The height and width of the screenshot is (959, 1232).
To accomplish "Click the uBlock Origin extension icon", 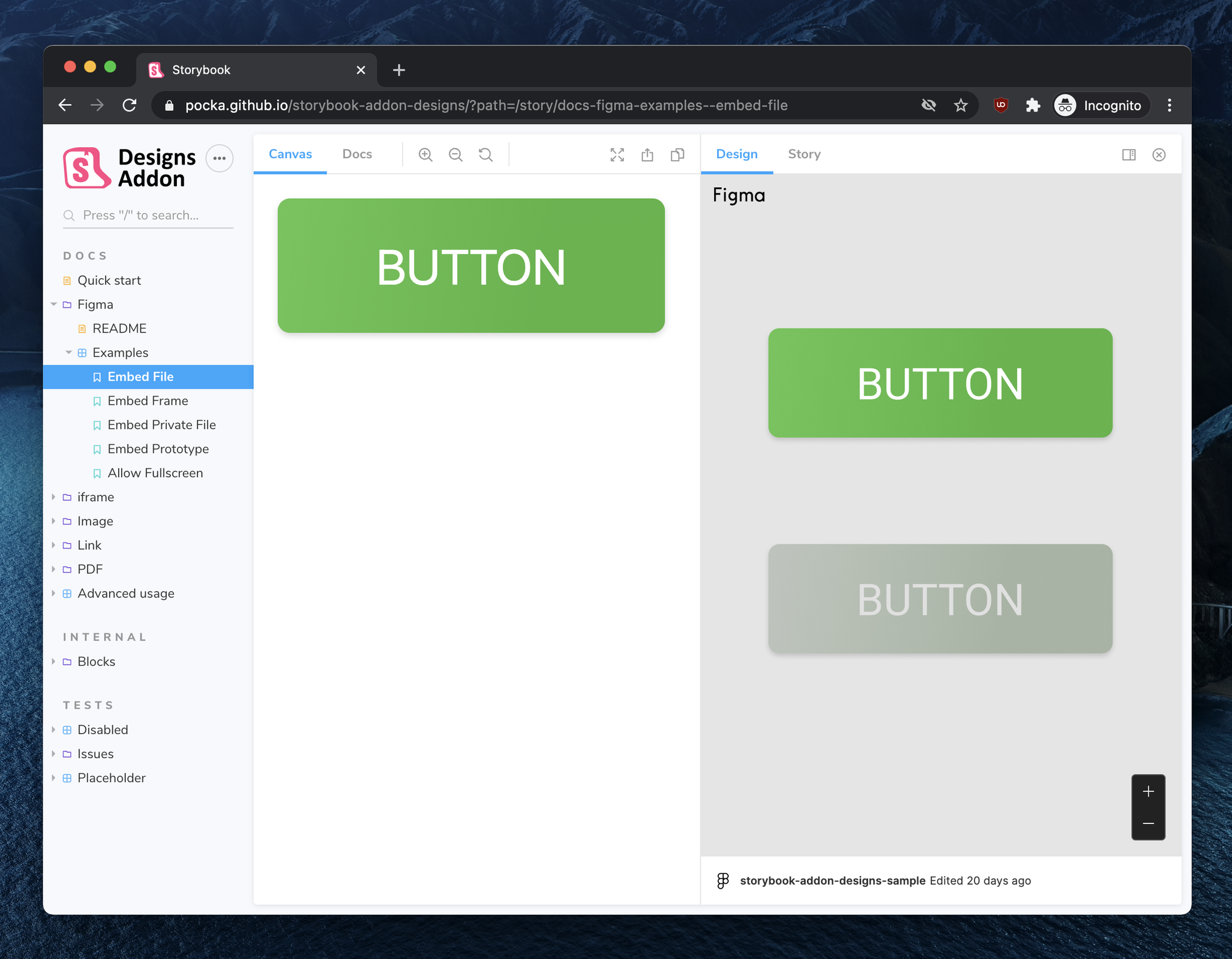I will coord(1000,105).
